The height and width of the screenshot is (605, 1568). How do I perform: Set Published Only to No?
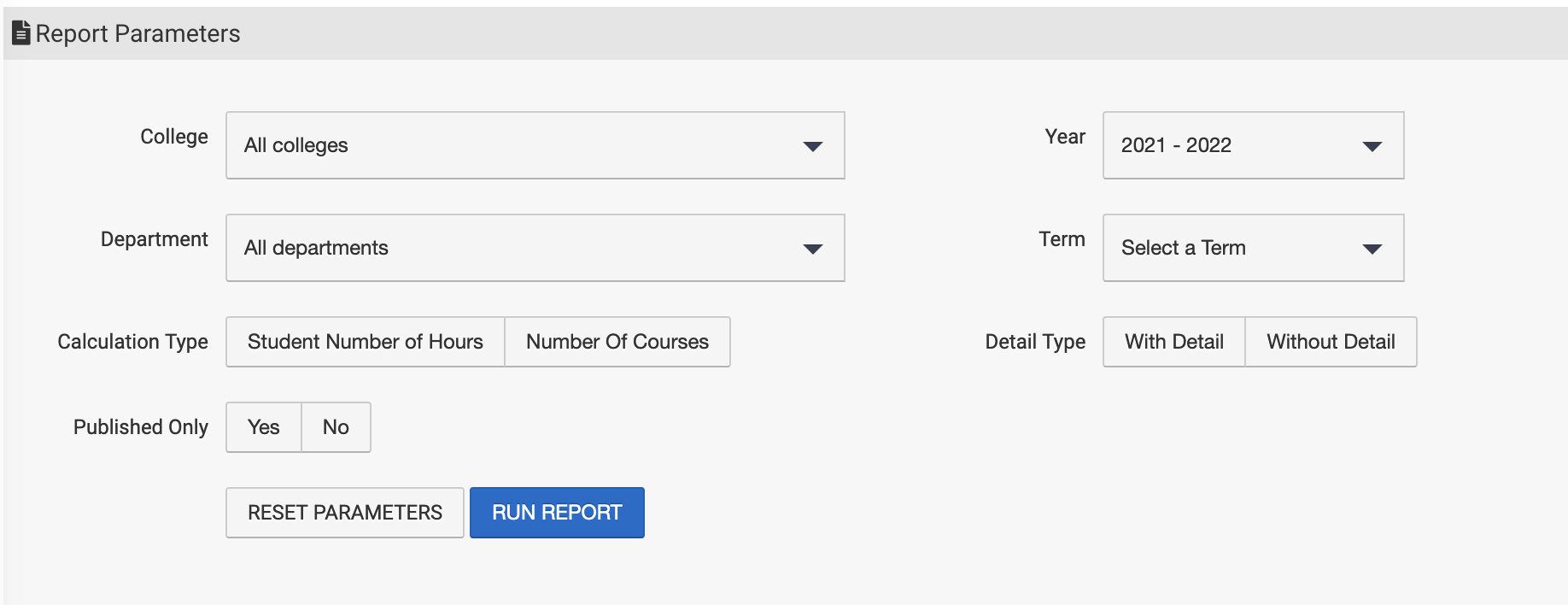(336, 427)
